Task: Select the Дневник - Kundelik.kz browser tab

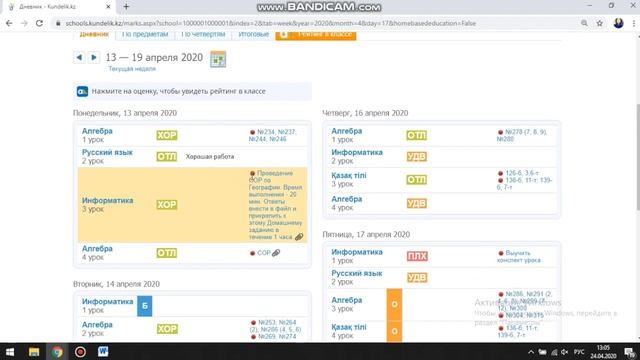Action: click(x=59, y=7)
